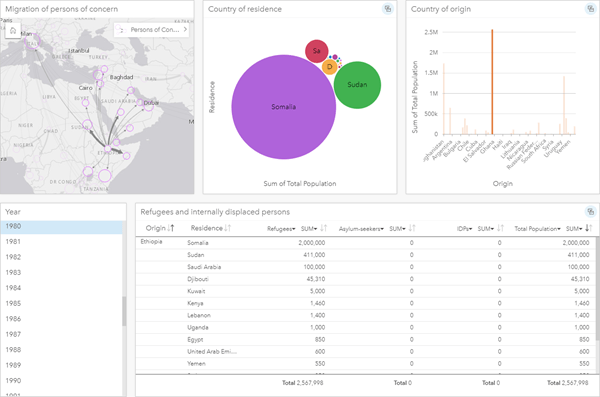Flip the Refugees table card
This screenshot has height=397, width=600.
[x=590, y=211]
